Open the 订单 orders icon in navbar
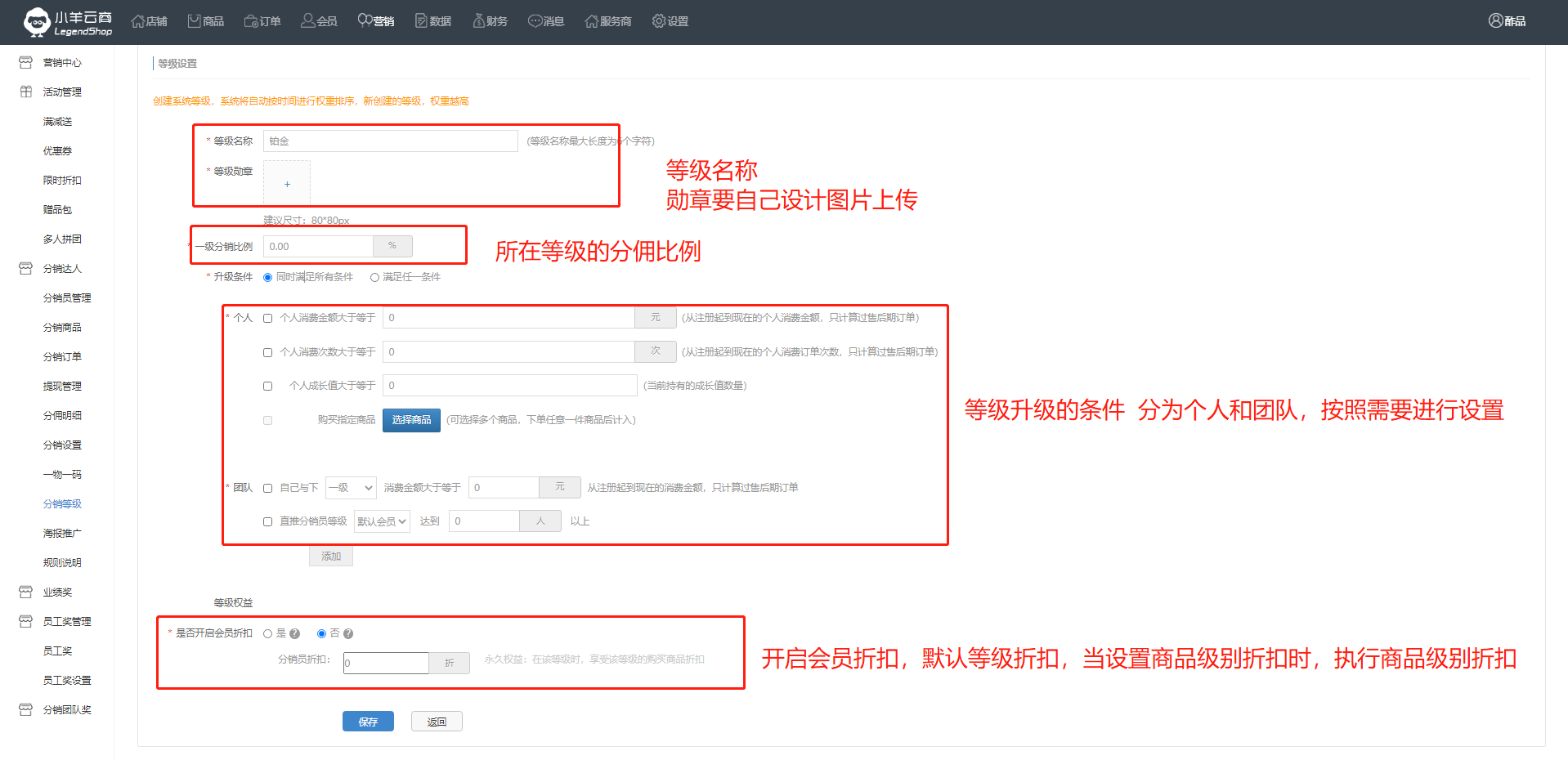Viewport: 1568px width, 760px height. 251,21
